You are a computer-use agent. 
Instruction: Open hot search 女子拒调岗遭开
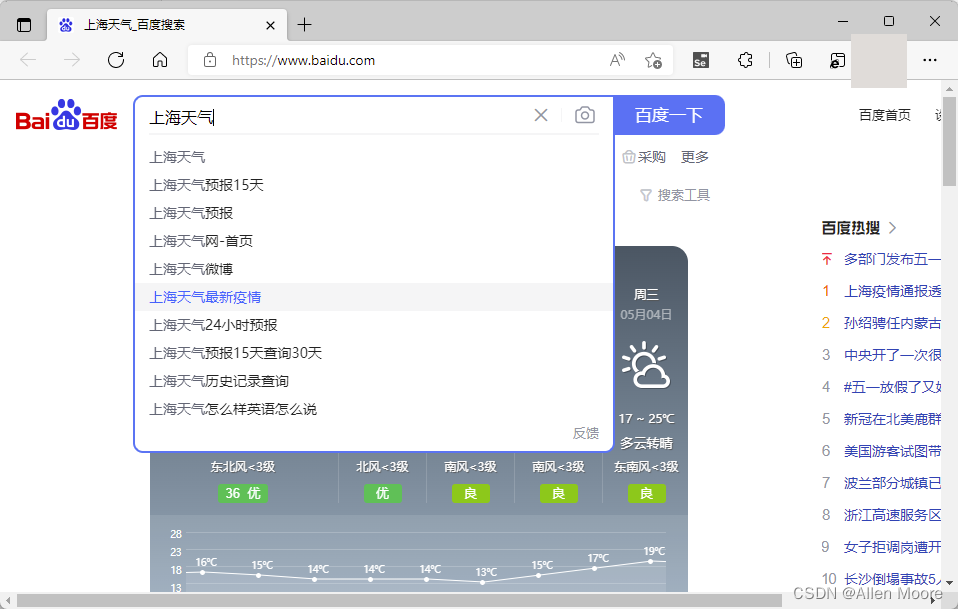pyautogui.click(x=892, y=547)
